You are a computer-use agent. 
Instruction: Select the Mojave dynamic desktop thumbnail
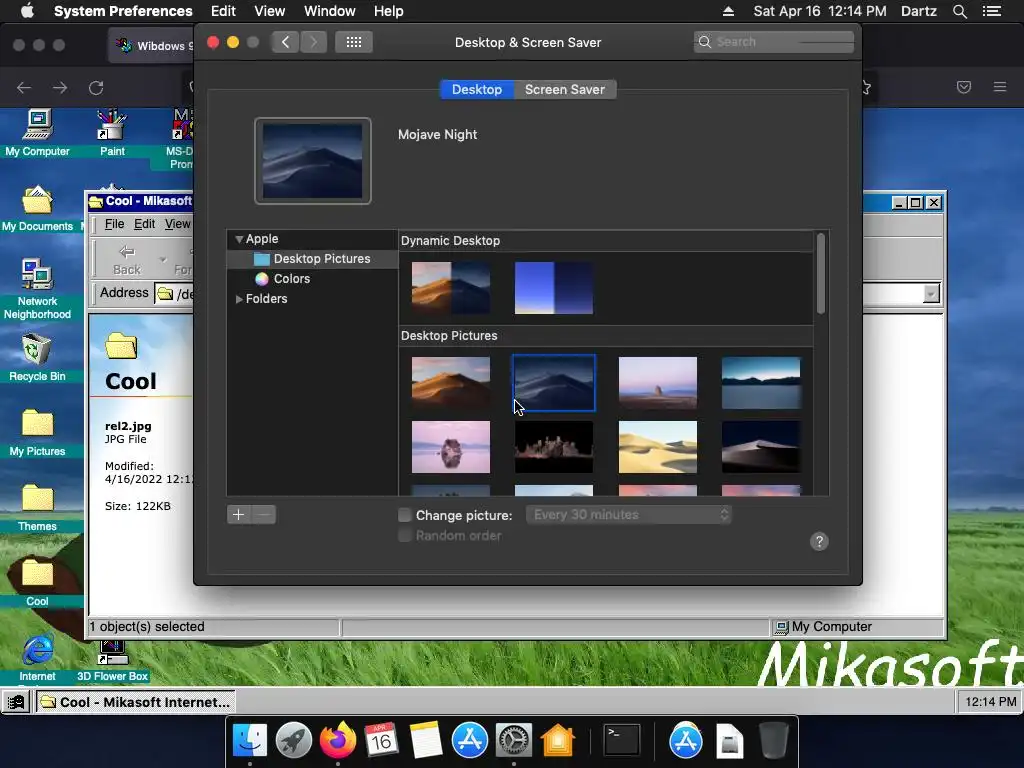[451, 288]
